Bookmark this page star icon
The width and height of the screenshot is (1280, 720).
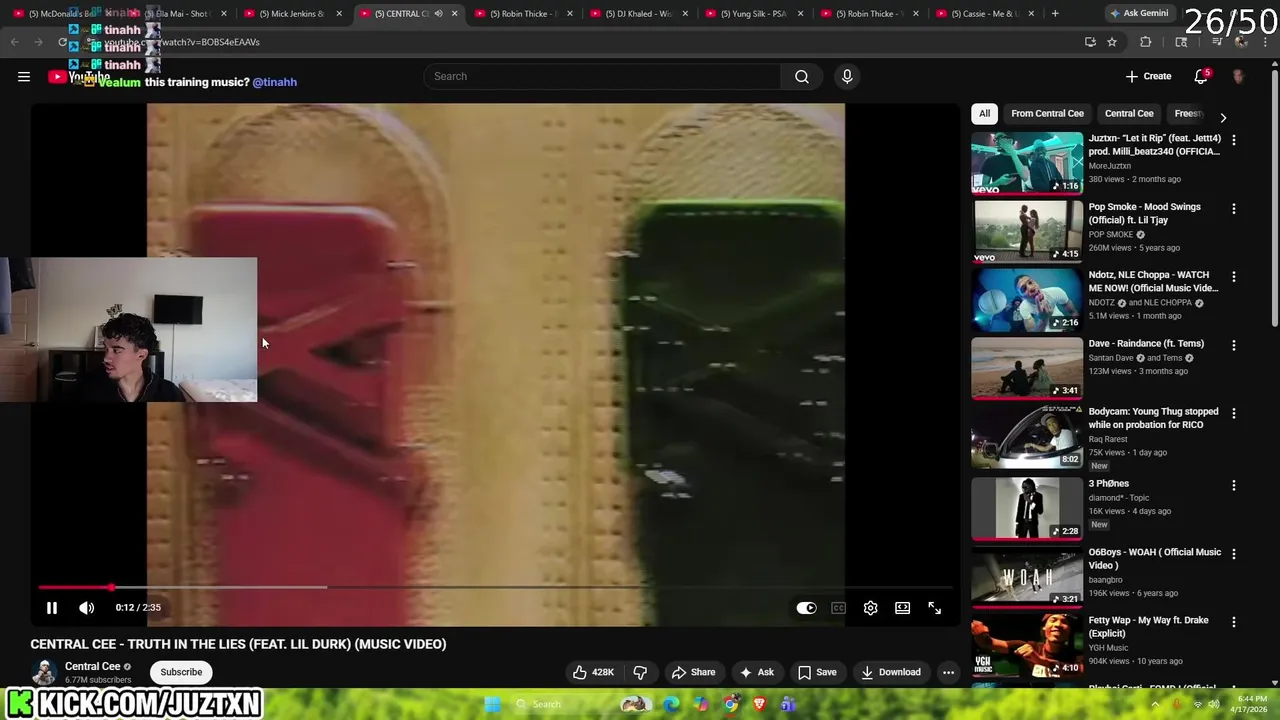[1112, 42]
